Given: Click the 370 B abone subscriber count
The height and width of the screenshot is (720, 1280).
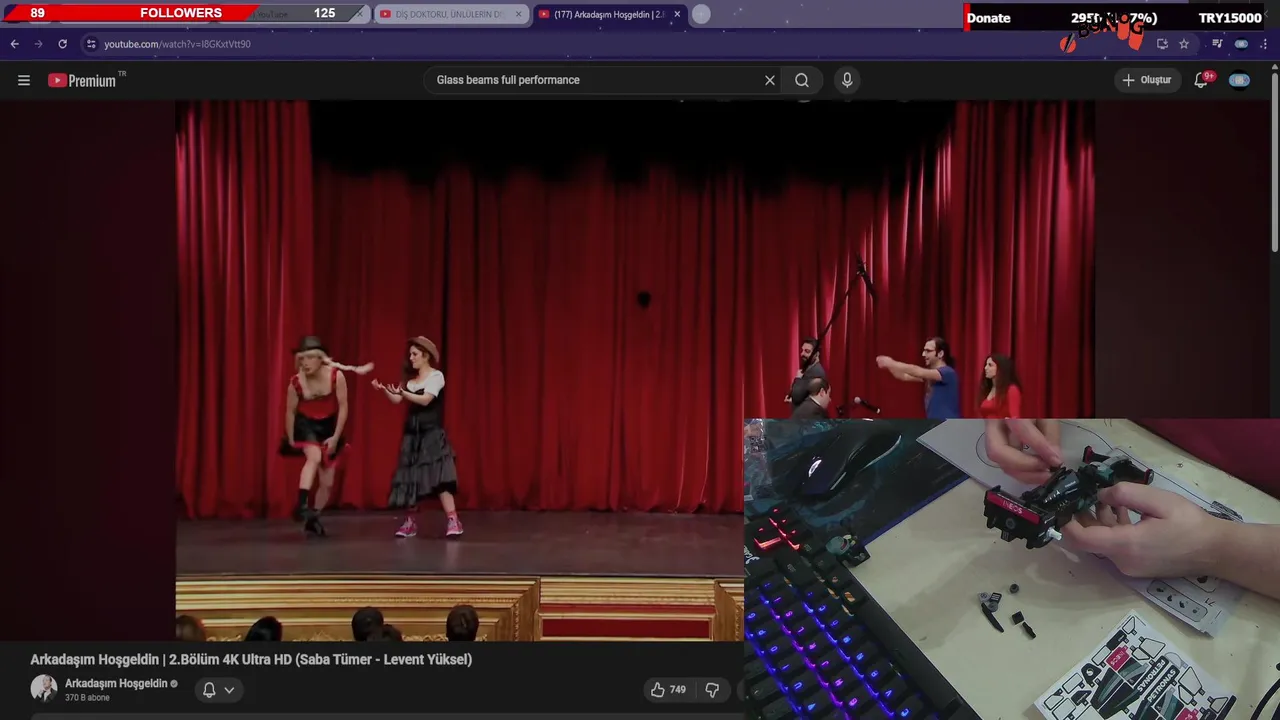Looking at the screenshot, I should 87,698.
